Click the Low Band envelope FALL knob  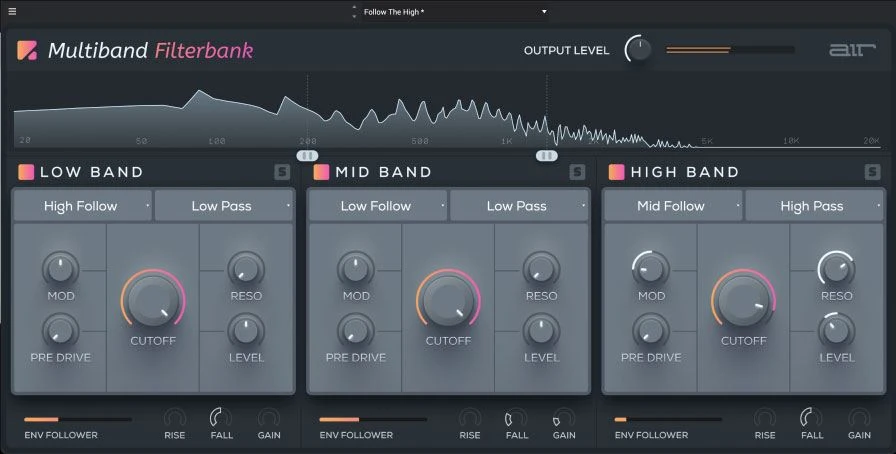click(x=221, y=417)
